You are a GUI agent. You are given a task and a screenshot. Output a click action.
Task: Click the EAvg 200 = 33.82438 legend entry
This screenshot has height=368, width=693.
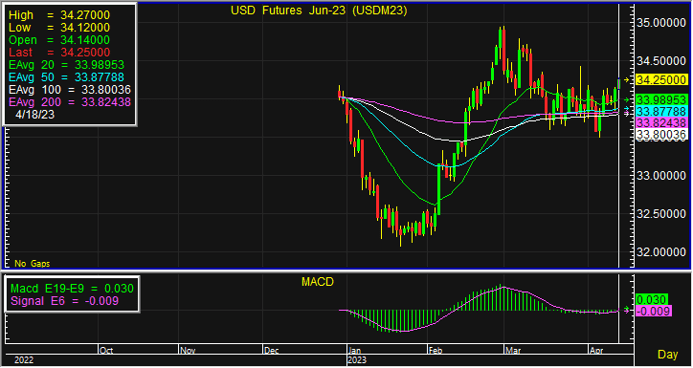pos(70,102)
